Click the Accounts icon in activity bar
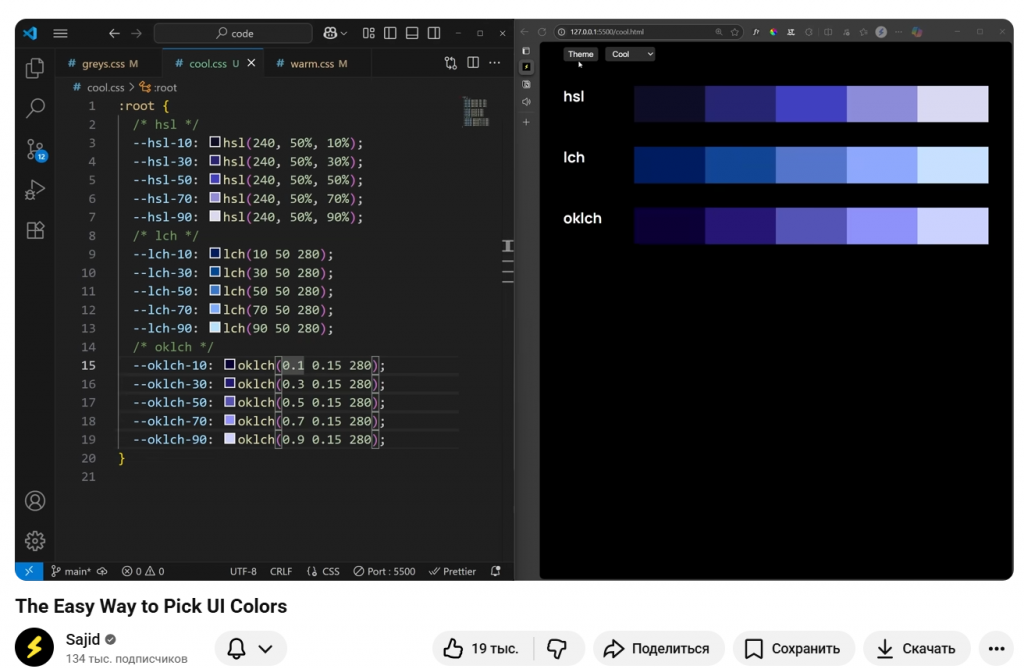Image resolution: width=1024 pixels, height=669 pixels. pos(35,501)
